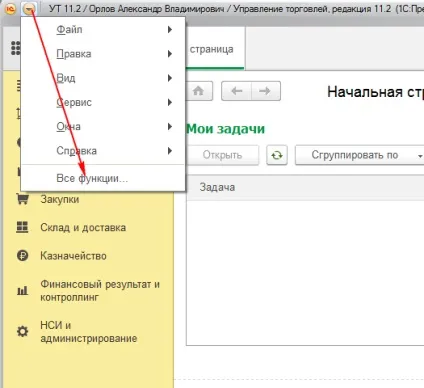Click the Мои задачи heading
424x388 pixels.
point(226,129)
